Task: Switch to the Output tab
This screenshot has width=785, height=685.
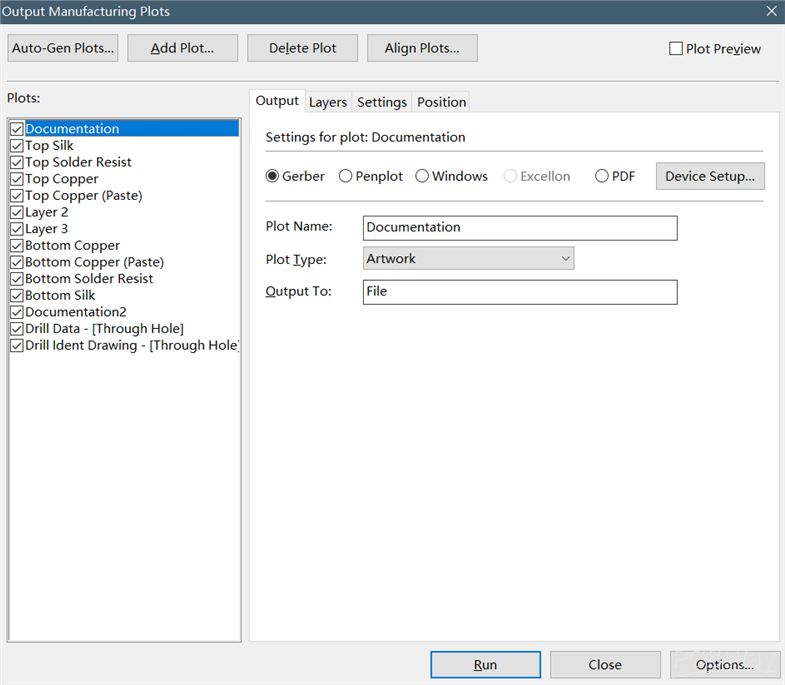Action: tap(277, 101)
